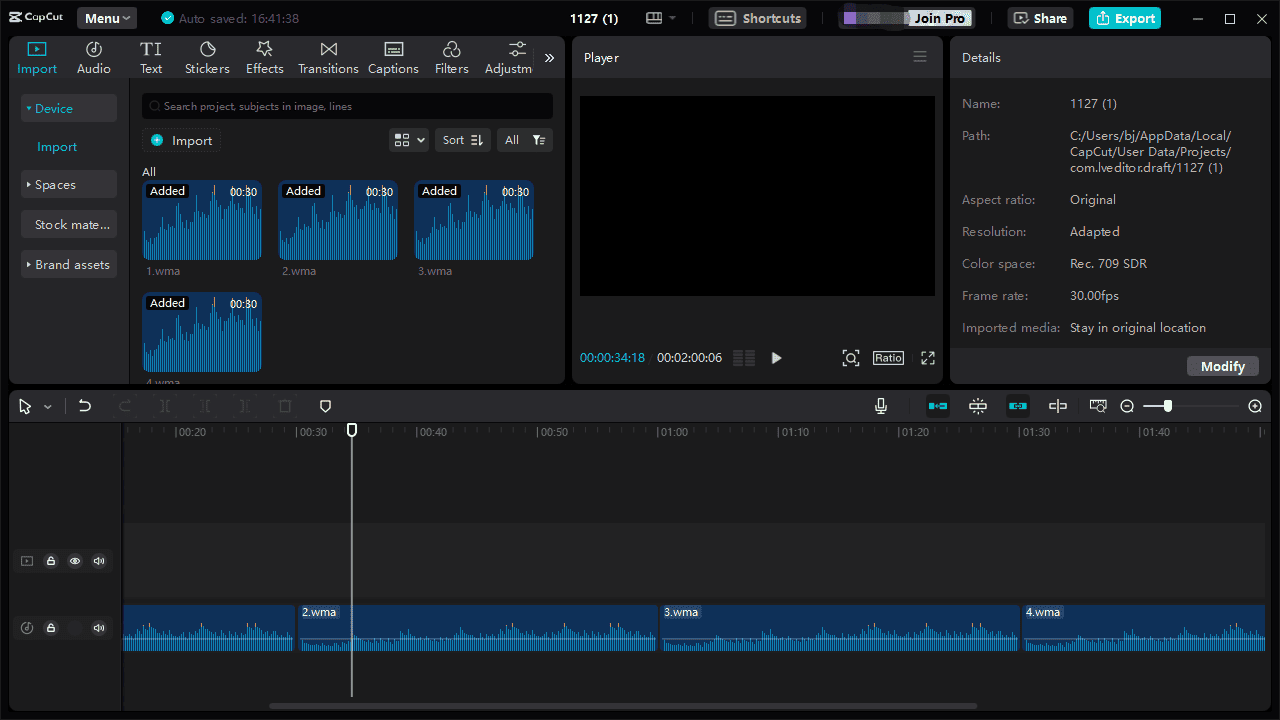Viewport: 1280px width, 720px height.
Task: Select the 2.wma thumbnail in media library
Action: (338, 220)
